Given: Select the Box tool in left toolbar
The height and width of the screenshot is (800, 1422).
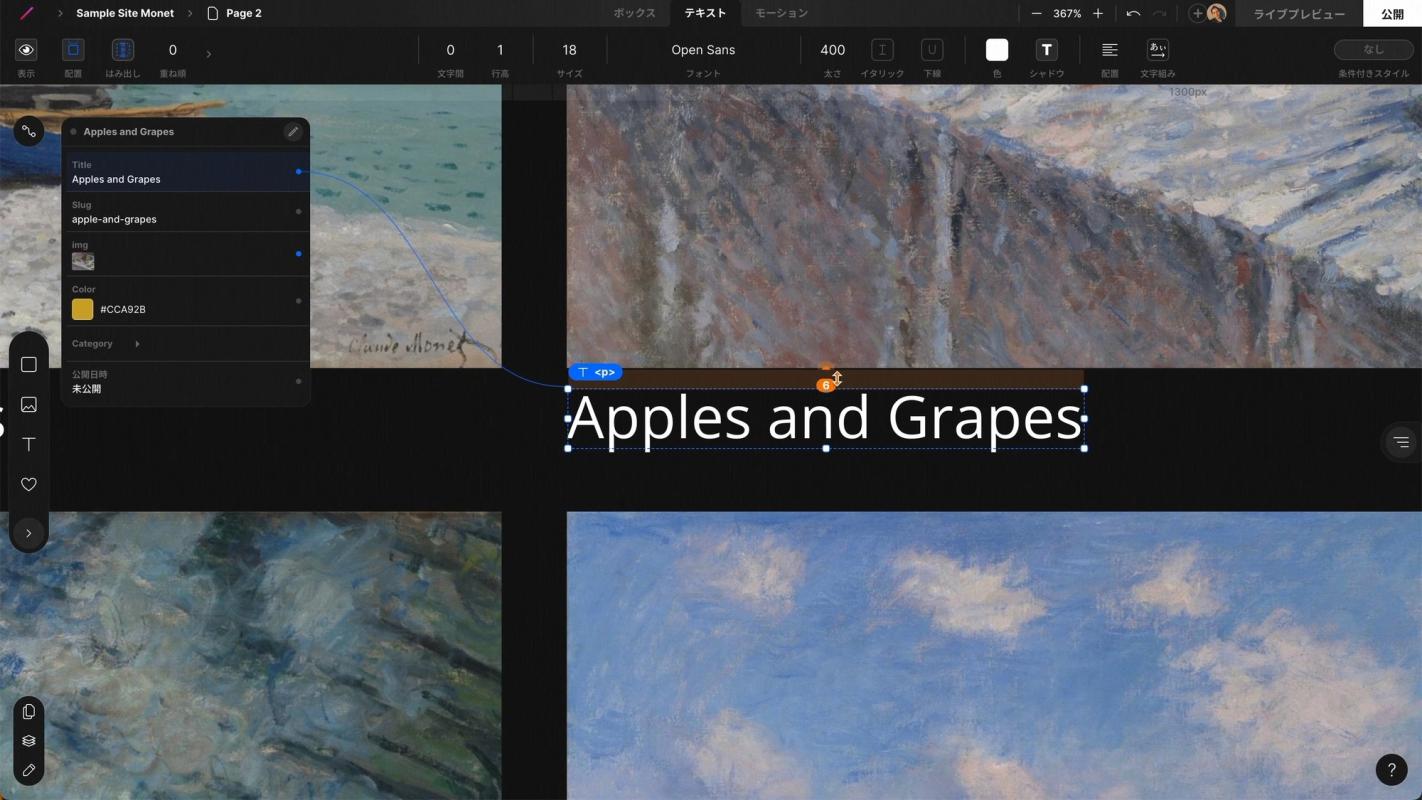Looking at the screenshot, I should tap(29, 365).
